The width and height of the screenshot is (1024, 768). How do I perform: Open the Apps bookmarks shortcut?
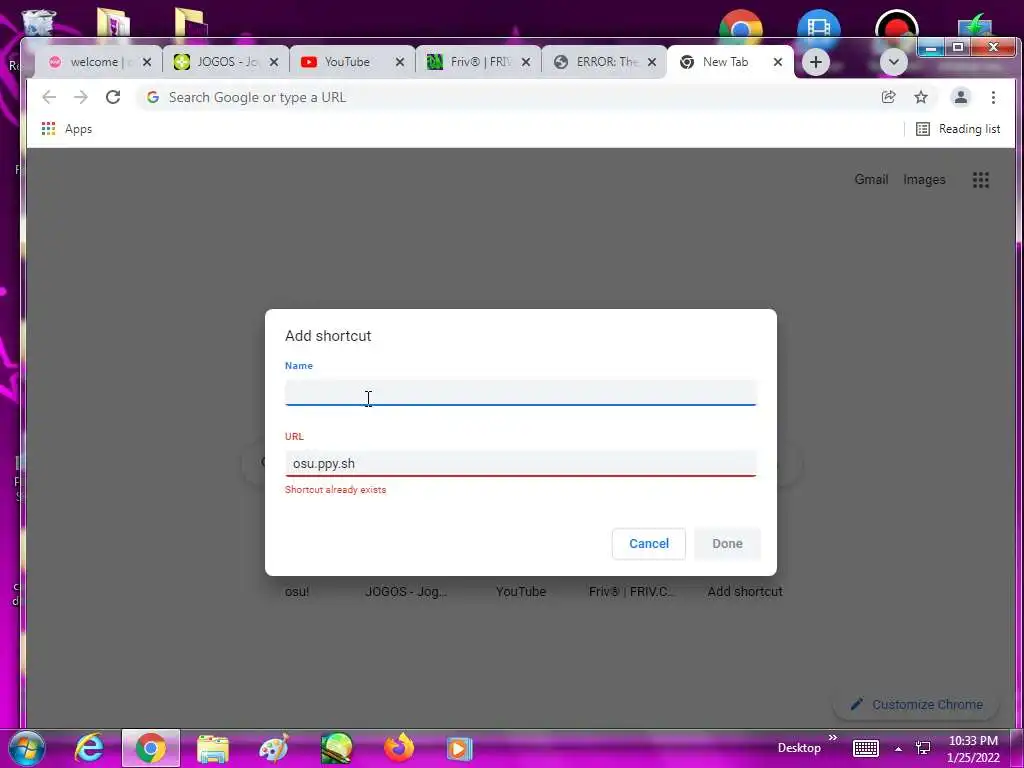(x=67, y=129)
